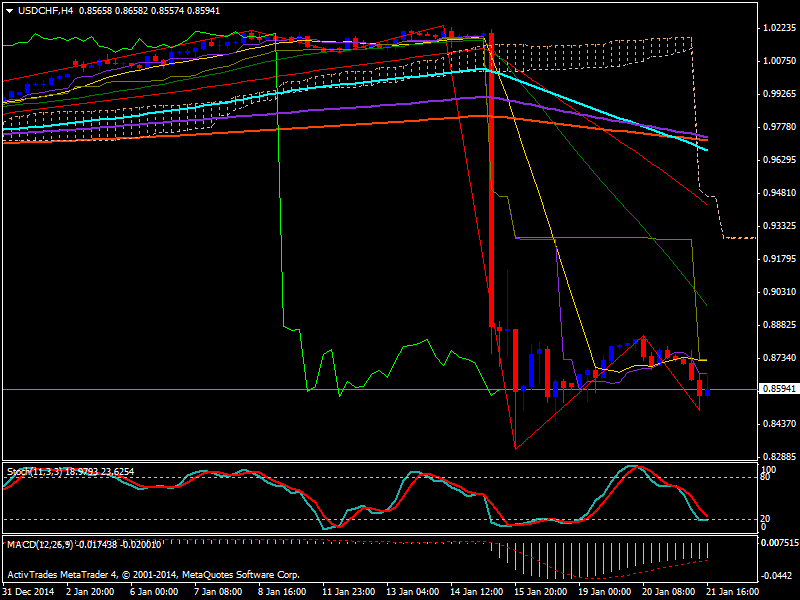
Task: Open the chart menu triangle beside USDCHF,H4
Action: point(9,11)
